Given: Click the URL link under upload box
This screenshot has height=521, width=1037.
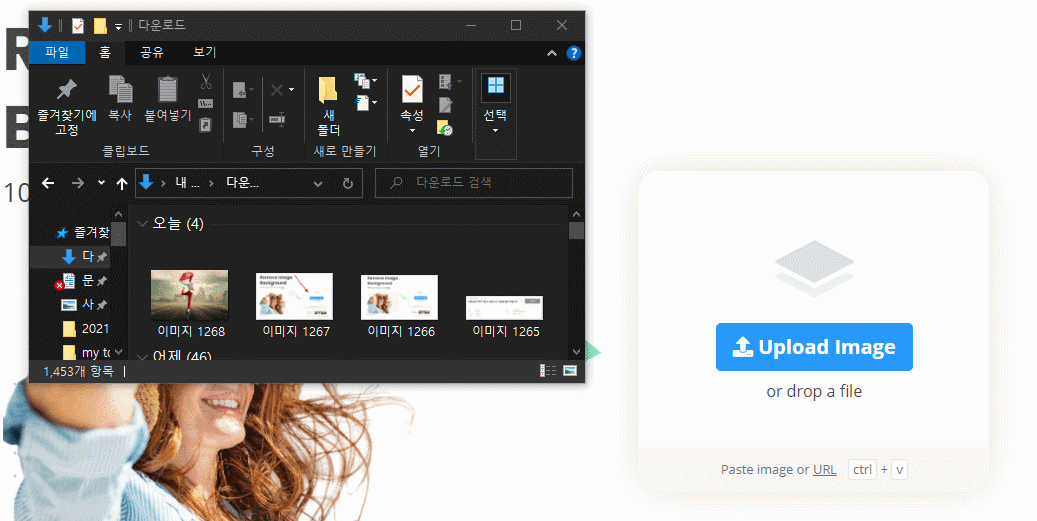Looking at the screenshot, I should pyautogui.click(x=825, y=469).
